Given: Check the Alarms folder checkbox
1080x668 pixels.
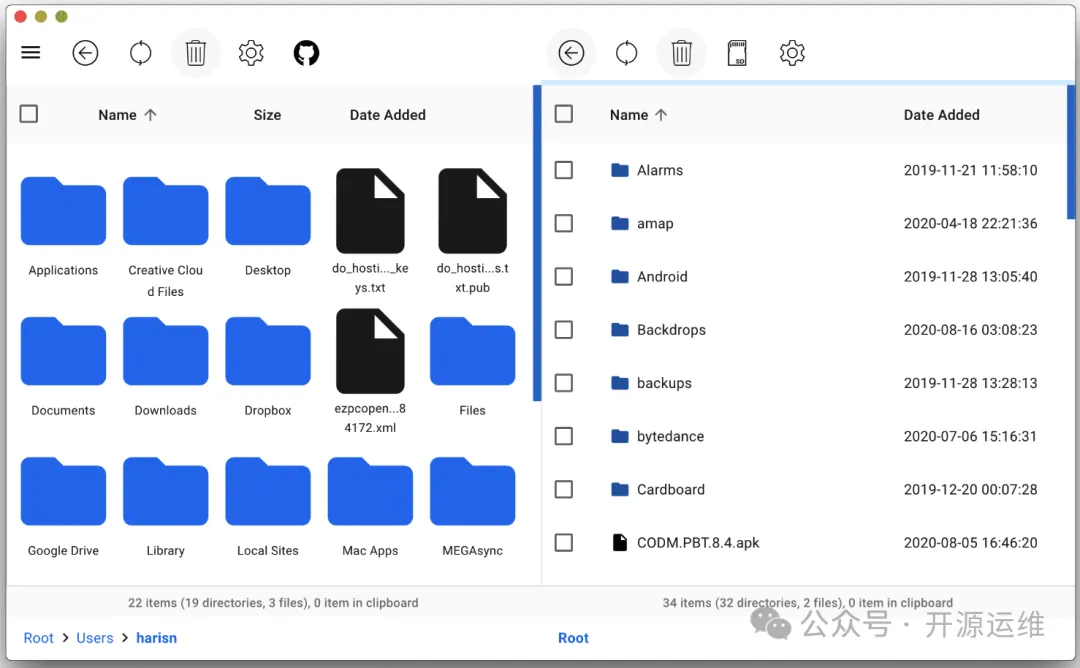Looking at the screenshot, I should [x=564, y=170].
